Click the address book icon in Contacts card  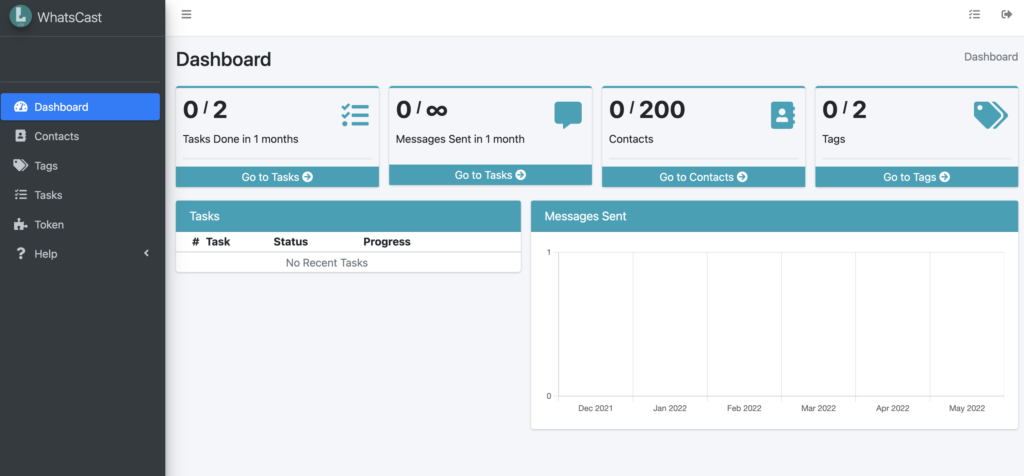pos(782,115)
